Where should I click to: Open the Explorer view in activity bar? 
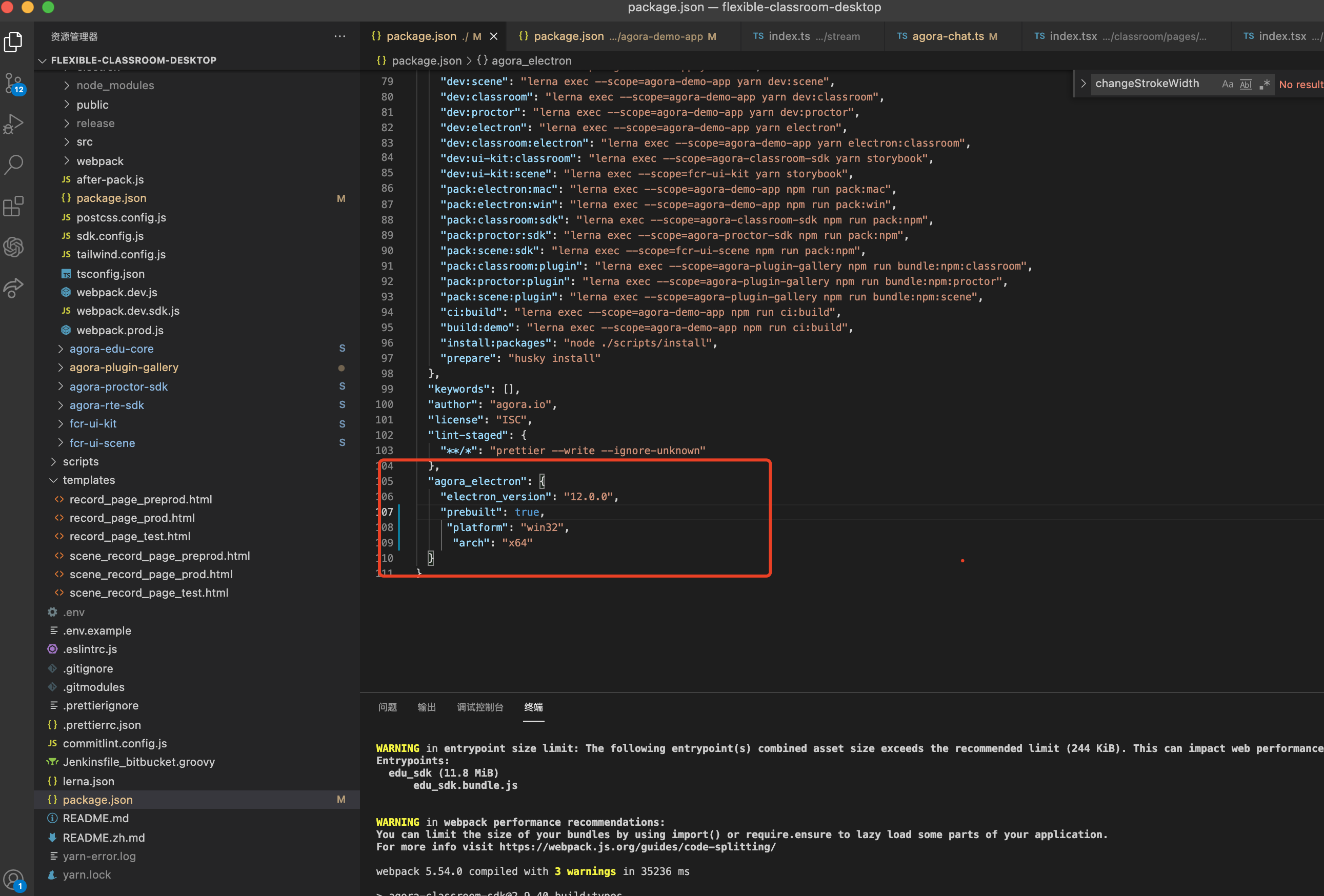click(x=13, y=42)
